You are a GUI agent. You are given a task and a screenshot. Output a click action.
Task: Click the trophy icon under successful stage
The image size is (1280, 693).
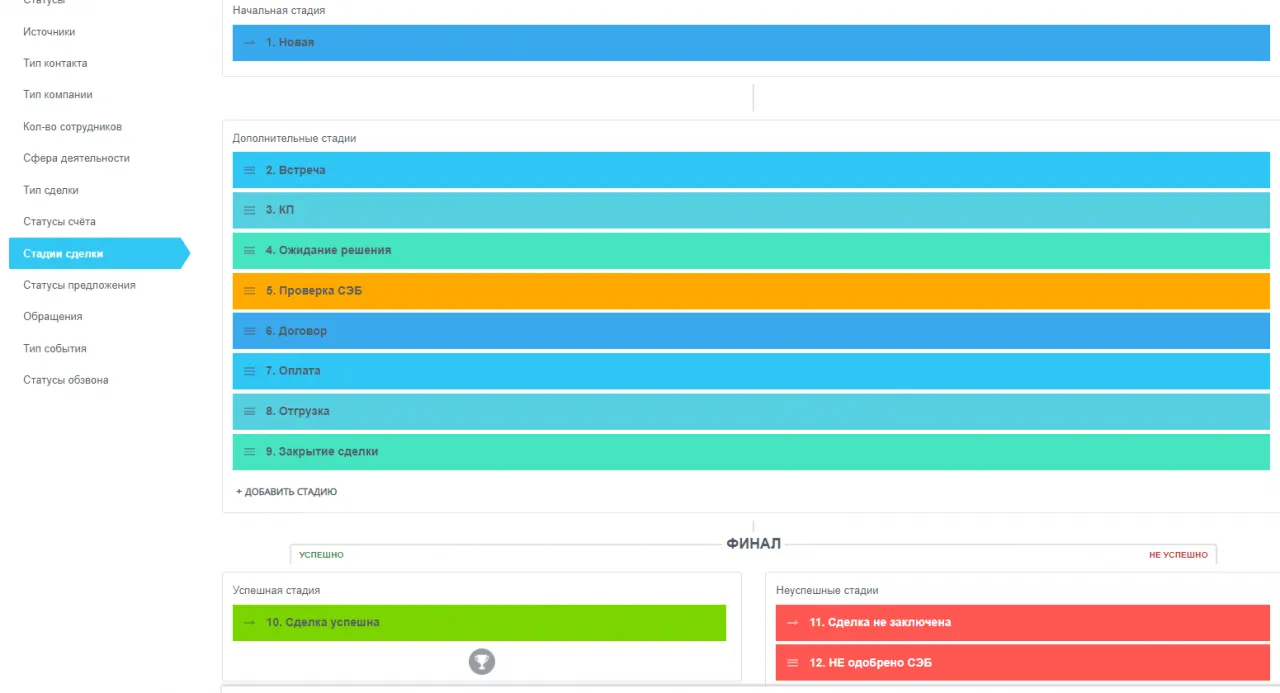coord(482,661)
